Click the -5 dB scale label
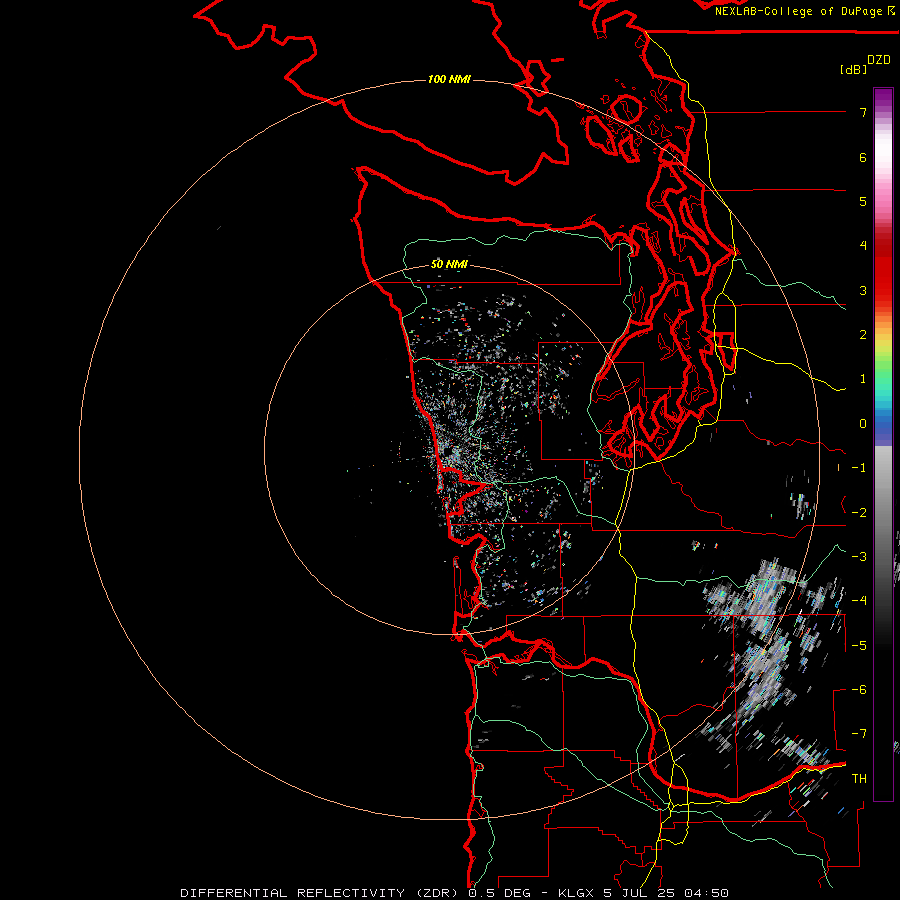Viewport: 900px width, 900px height. click(x=859, y=646)
